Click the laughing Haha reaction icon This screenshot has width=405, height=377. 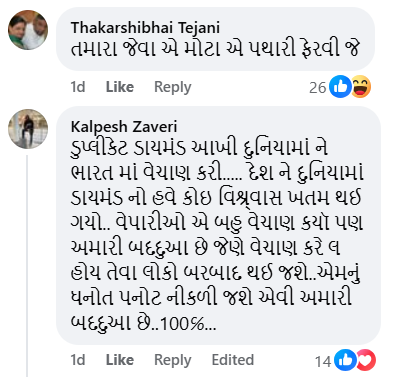361,87
